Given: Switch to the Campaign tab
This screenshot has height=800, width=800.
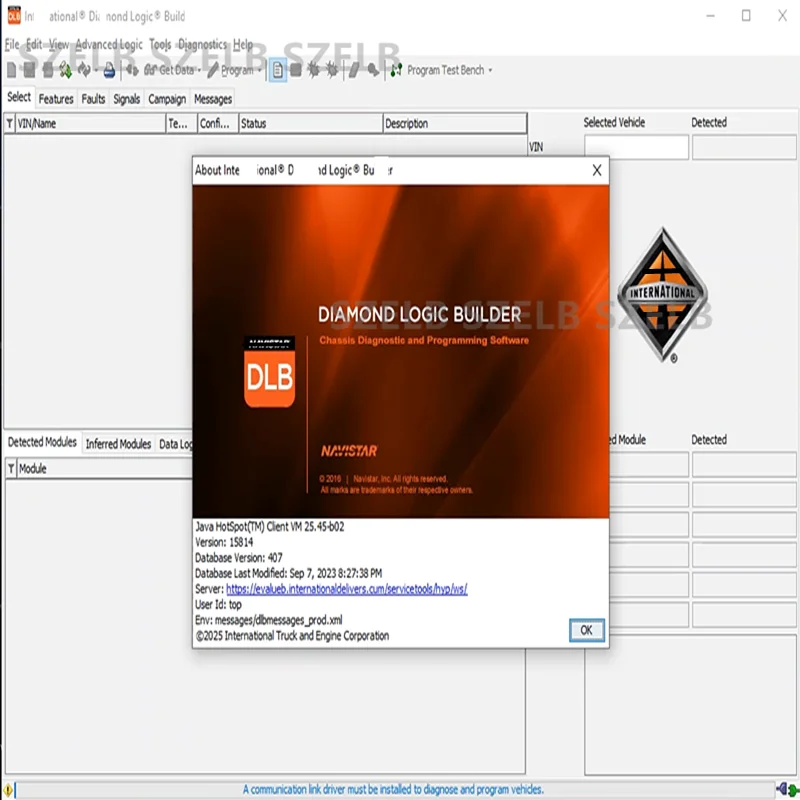Looking at the screenshot, I should tap(167, 99).
